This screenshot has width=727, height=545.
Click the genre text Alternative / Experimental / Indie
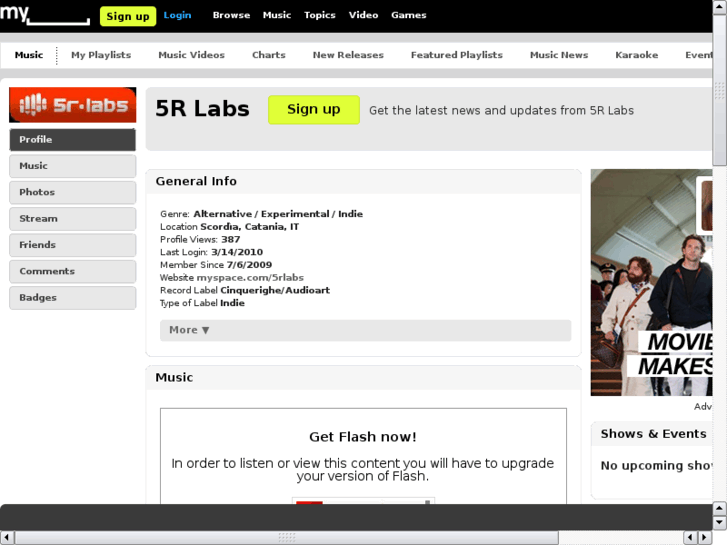click(278, 214)
